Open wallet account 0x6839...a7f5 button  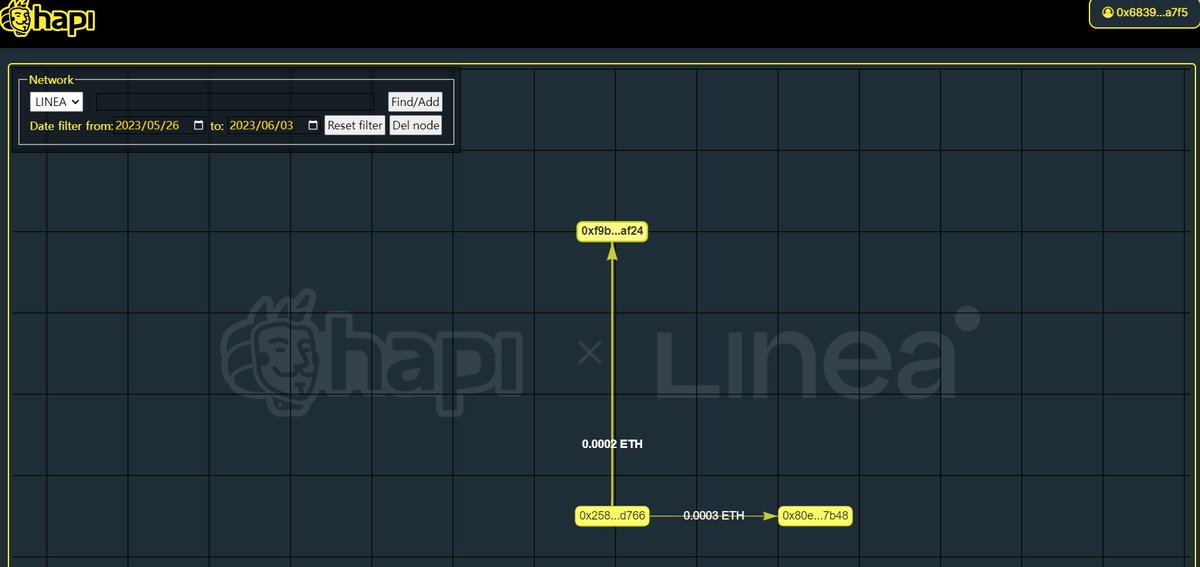[1144, 13]
